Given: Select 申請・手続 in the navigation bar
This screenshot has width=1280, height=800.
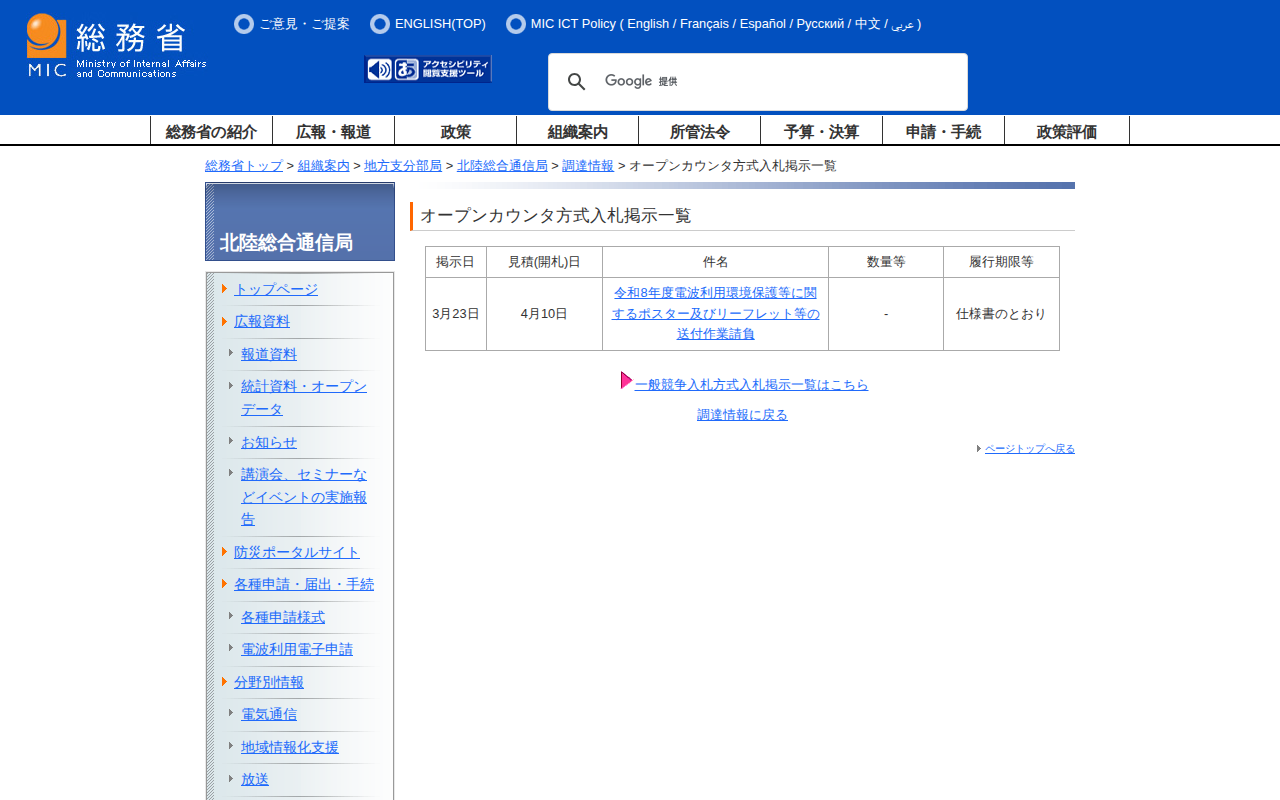Looking at the screenshot, I should coord(943,131).
